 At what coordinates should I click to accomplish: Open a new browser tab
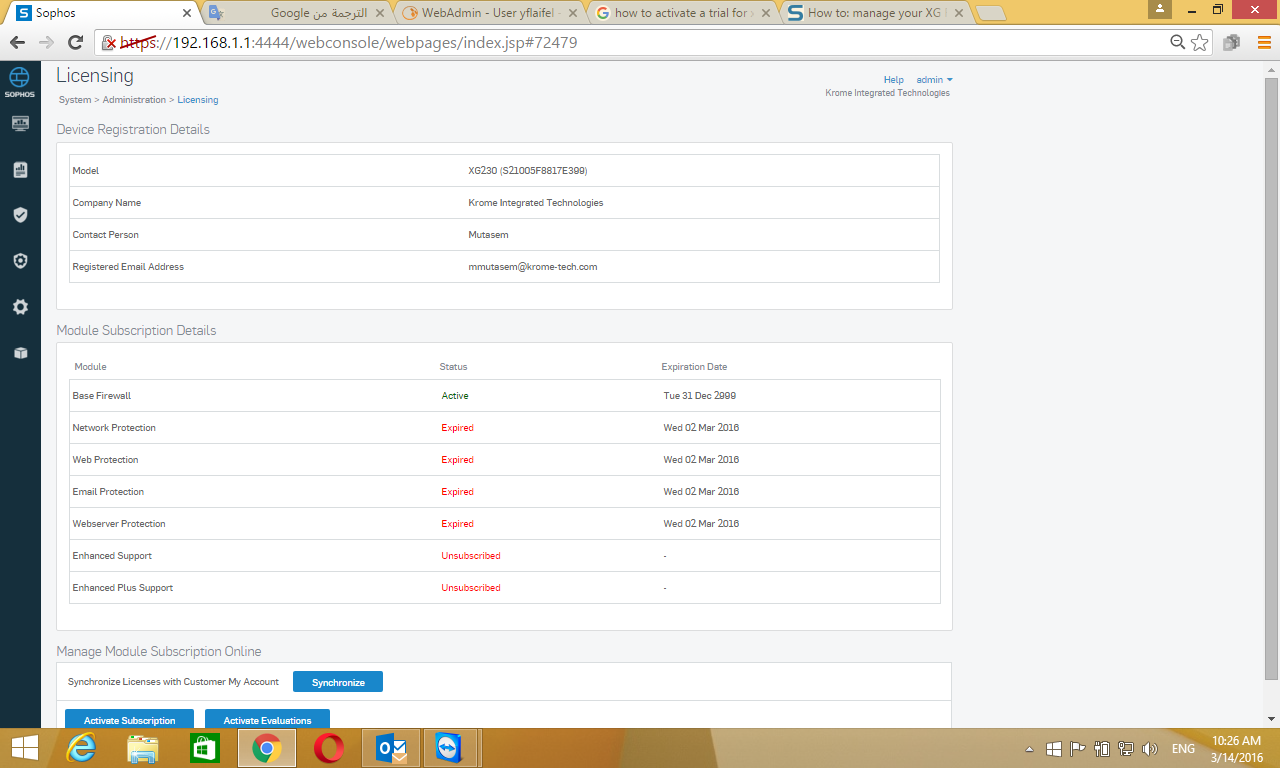(x=990, y=13)
